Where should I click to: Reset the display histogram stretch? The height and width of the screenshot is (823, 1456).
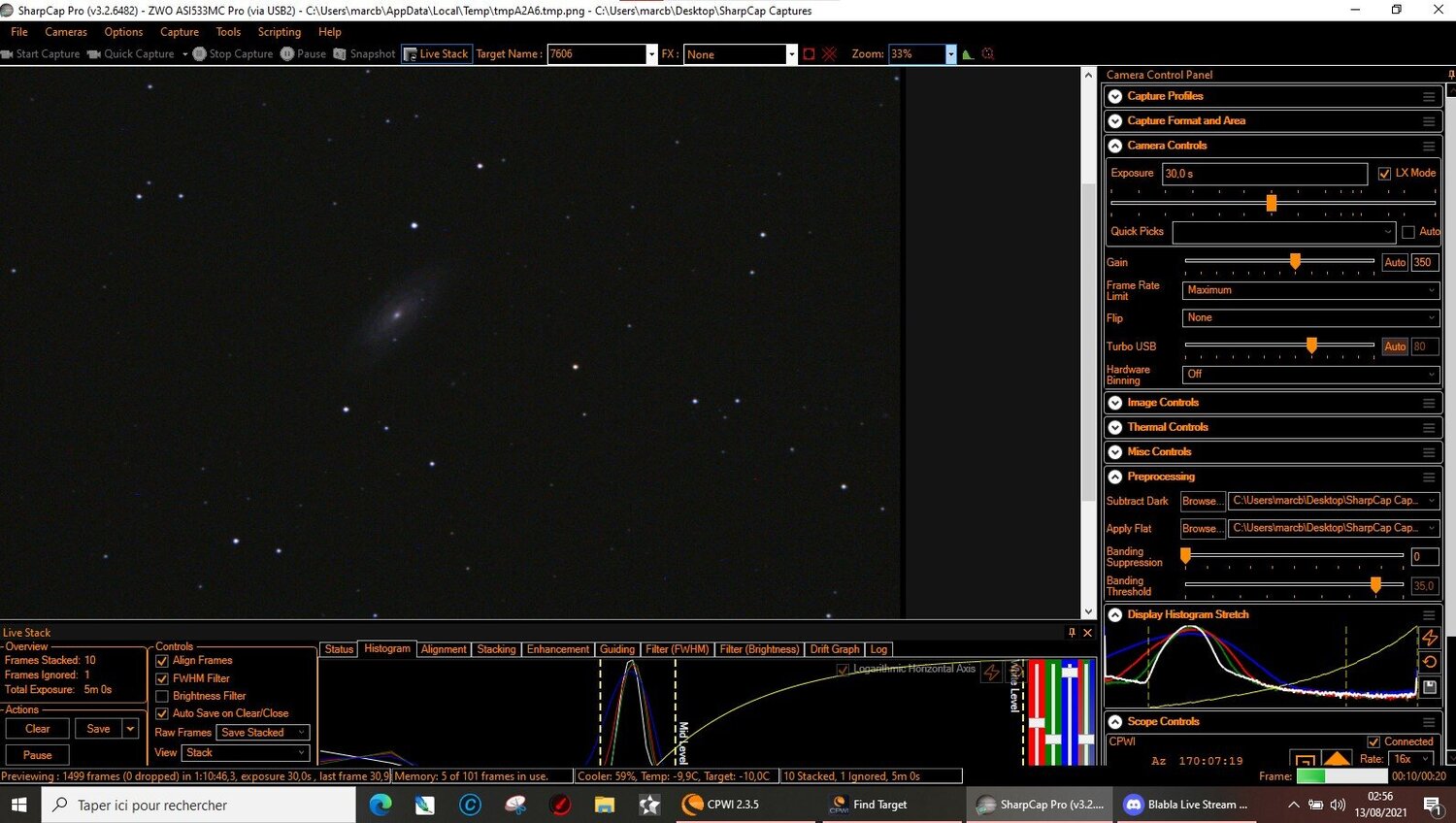pyautogui.click(x=1429, y=662)
